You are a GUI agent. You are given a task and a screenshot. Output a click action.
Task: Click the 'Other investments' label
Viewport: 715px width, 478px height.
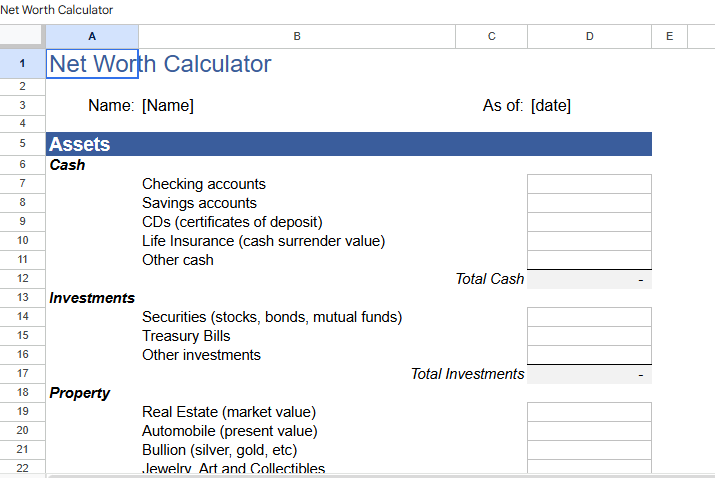201,355
